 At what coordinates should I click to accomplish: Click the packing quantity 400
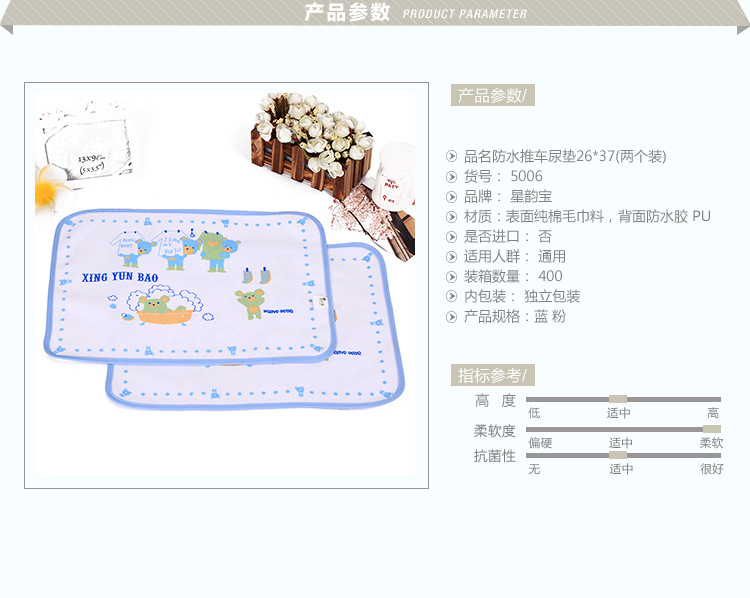[550, 276]
